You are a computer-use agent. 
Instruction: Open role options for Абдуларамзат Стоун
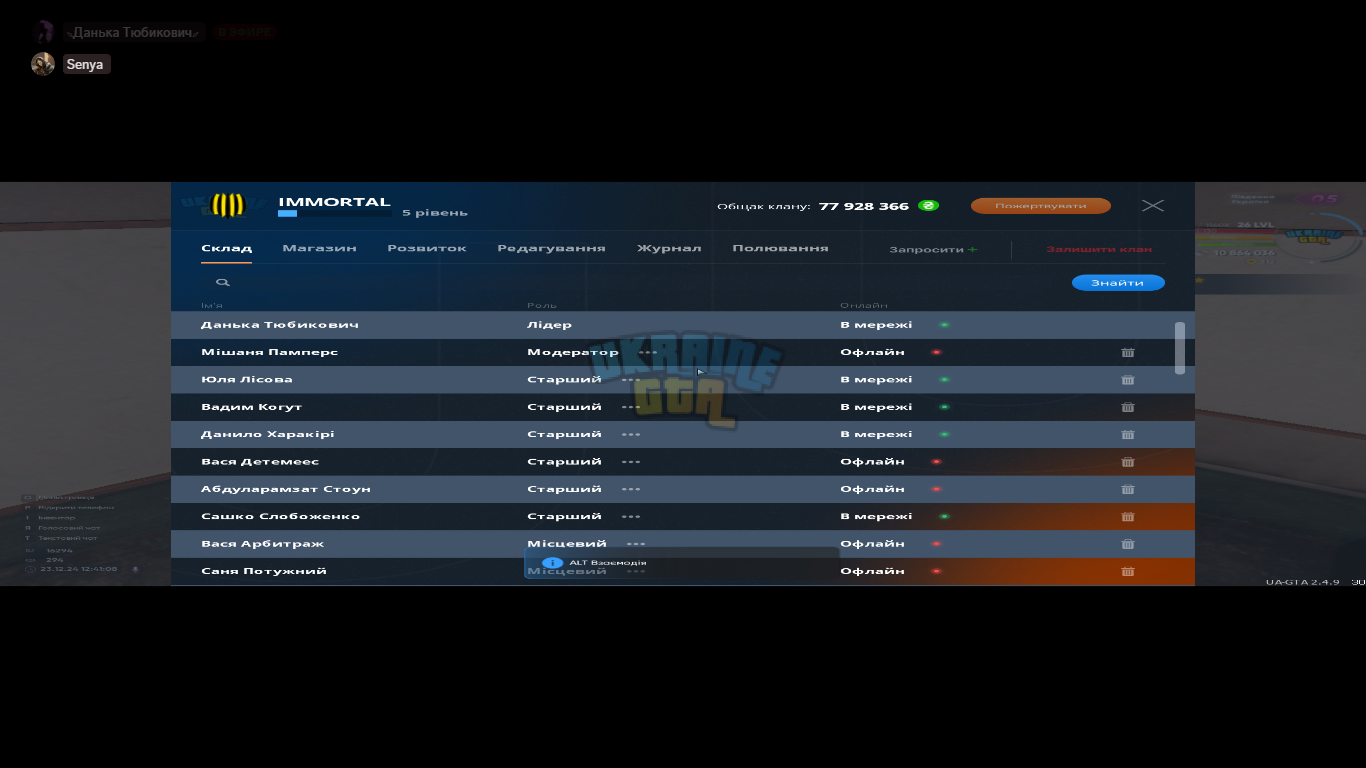(x=631, y=489)
